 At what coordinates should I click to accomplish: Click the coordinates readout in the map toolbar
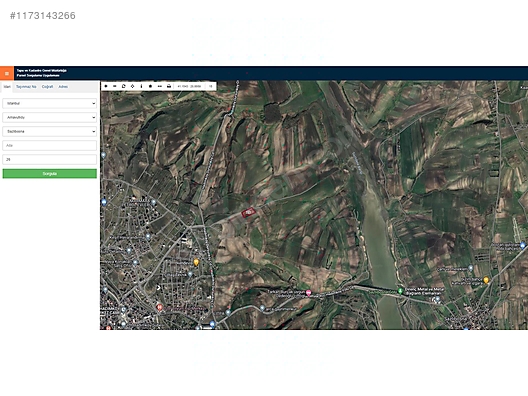pyautogui.click(x=189, y=86)
